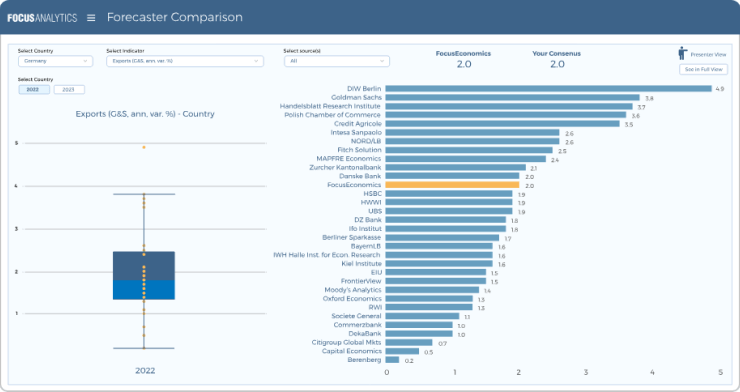Click the UBS label
The height and width of the screenshot is (392, 740).
pyautogui.click(x=375, y=211)
